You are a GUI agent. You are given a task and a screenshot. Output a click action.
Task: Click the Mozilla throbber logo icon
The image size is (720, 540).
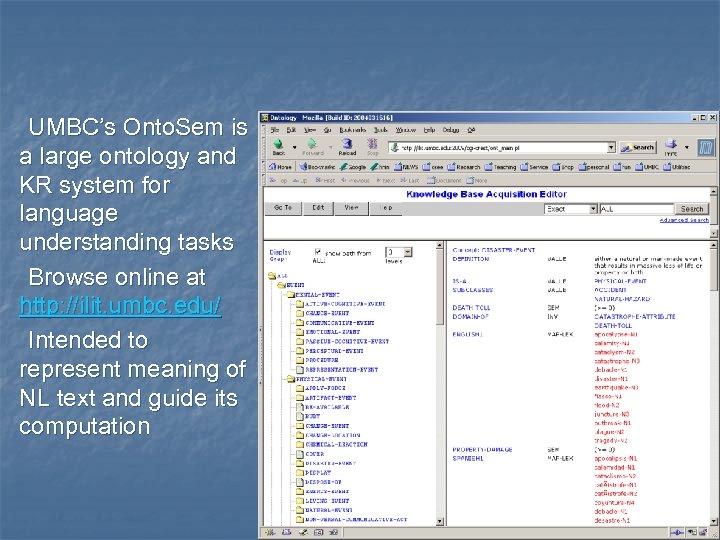click(704, 147)
